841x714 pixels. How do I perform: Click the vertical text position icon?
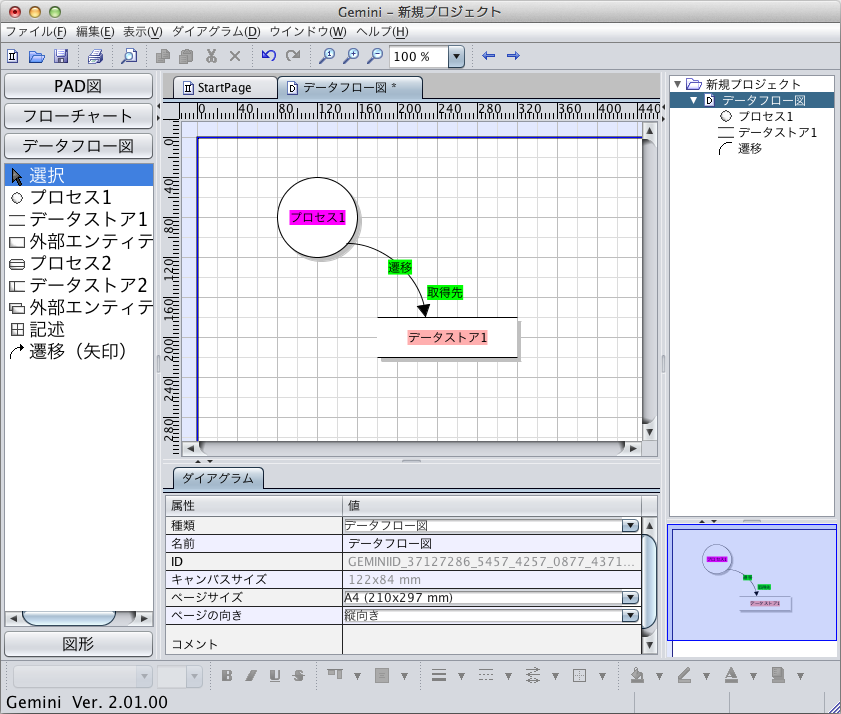[x=382, y=675]
